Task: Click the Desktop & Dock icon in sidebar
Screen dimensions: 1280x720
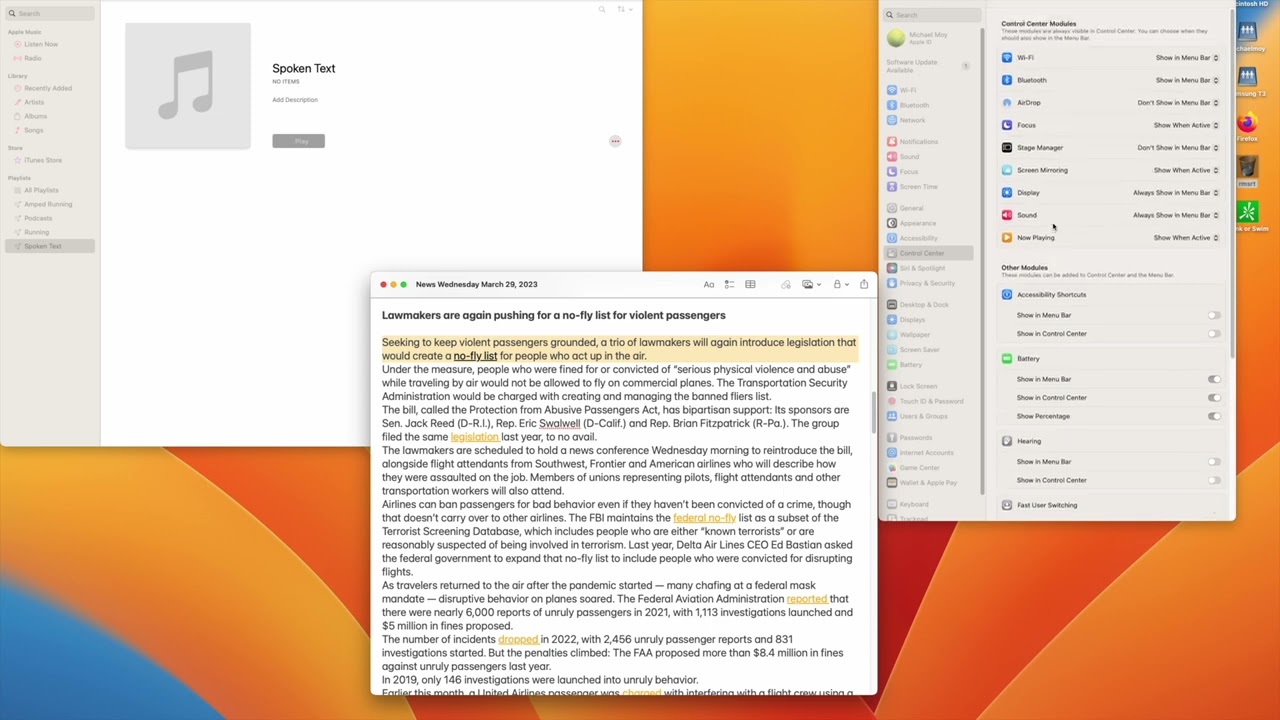Action: [x=892, y=305]
